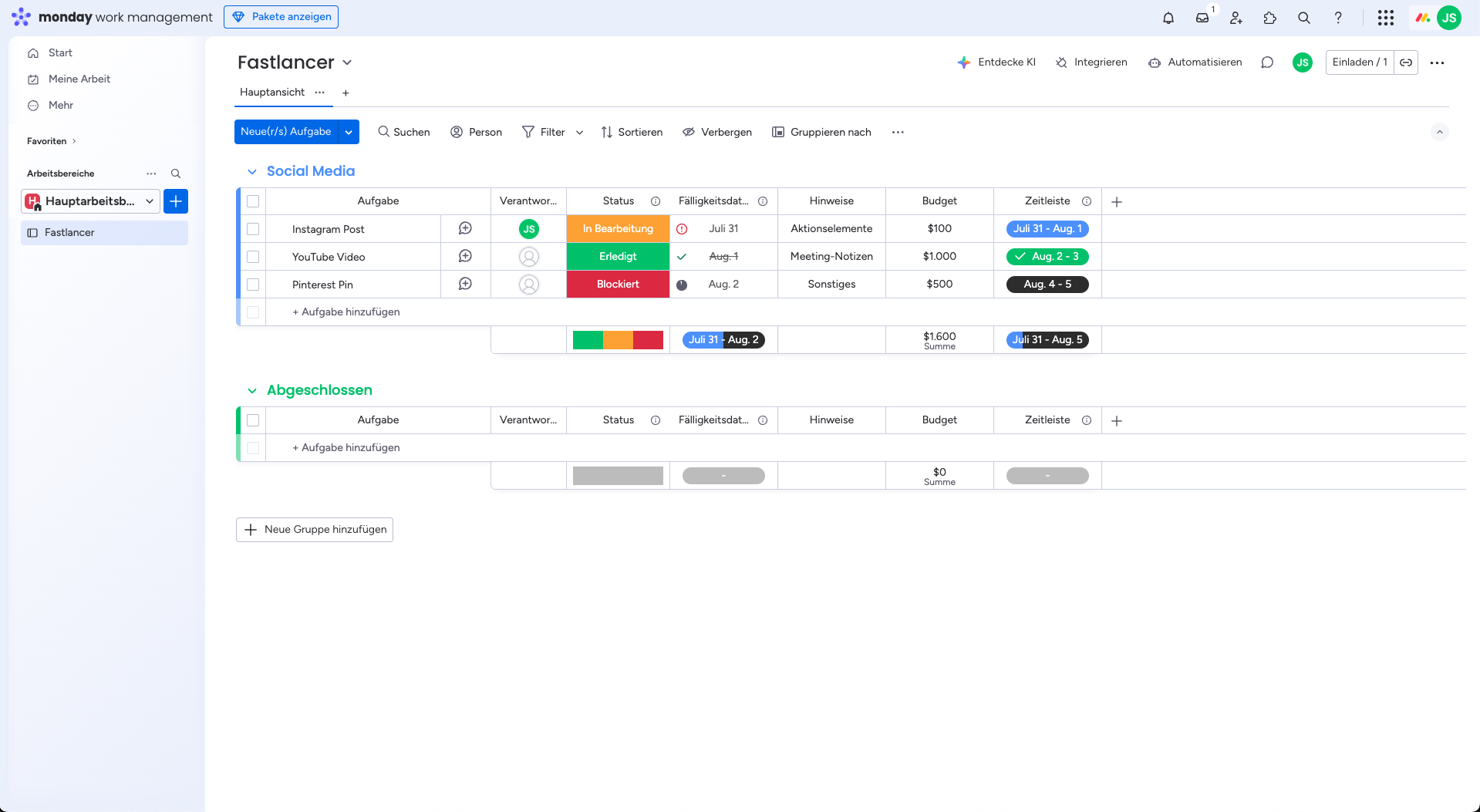Open Mehr in sidebar
Viewport: 1480px width, 812px height.
tap(60, 105)
